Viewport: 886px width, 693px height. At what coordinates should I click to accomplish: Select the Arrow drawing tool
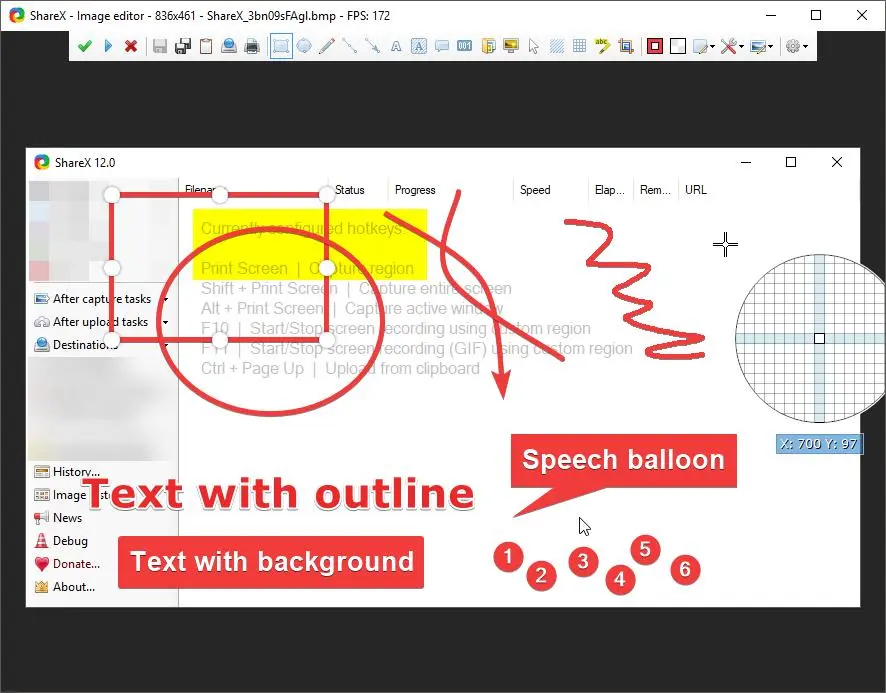(x=372, y=46)
